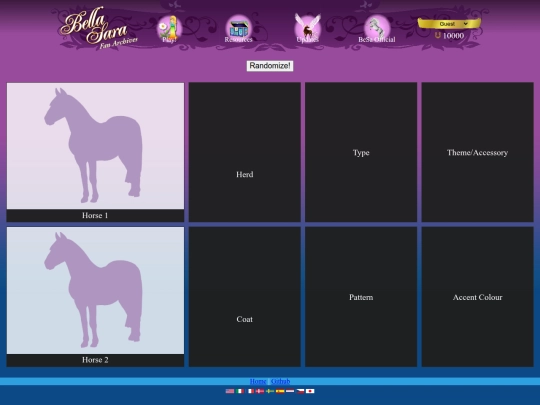The width and height of the screenshot is (540, 405).
Task: Open the BeSa Official horse statue icon
Action: (377, 29)
